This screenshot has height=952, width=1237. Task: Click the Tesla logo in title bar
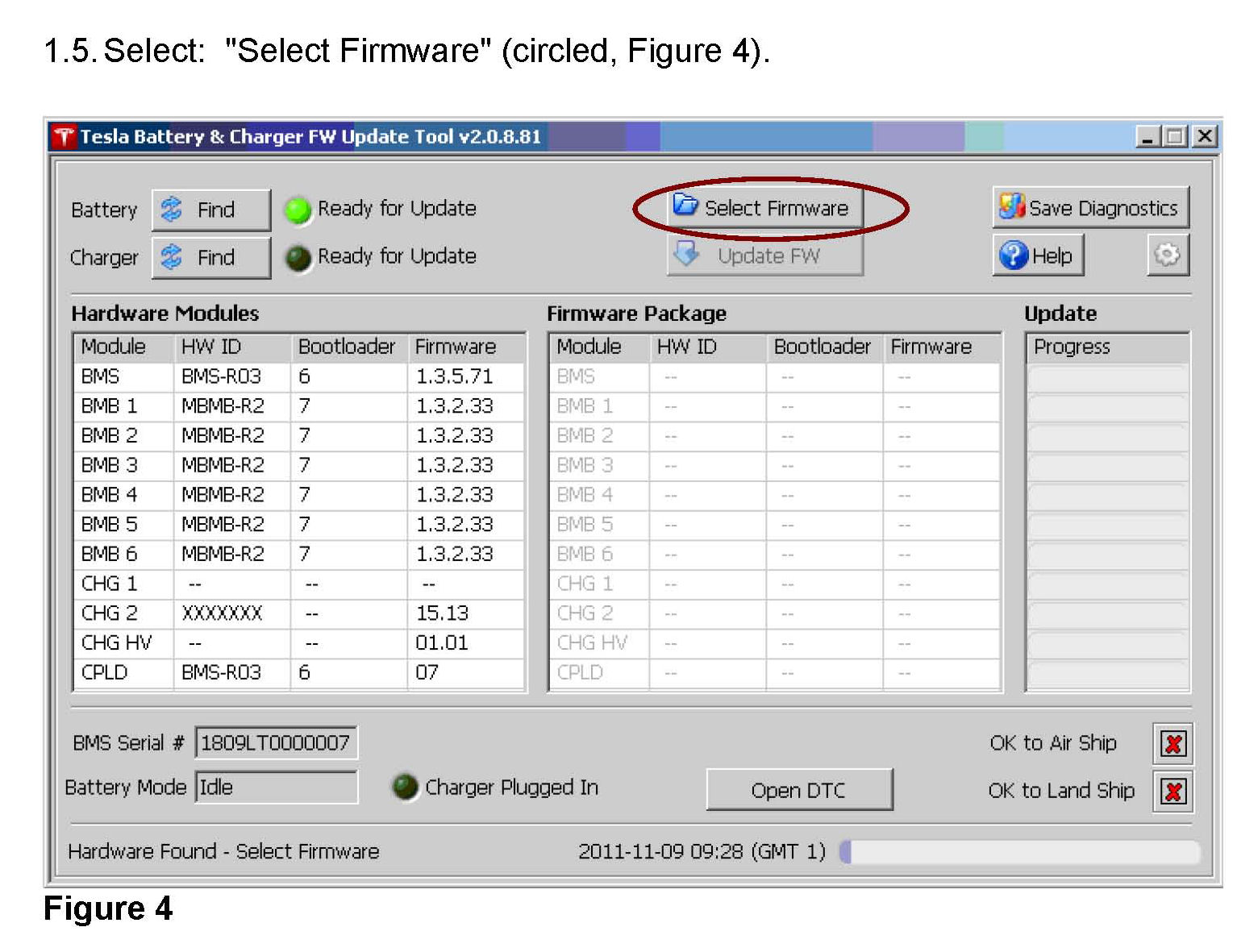(64, 137)
